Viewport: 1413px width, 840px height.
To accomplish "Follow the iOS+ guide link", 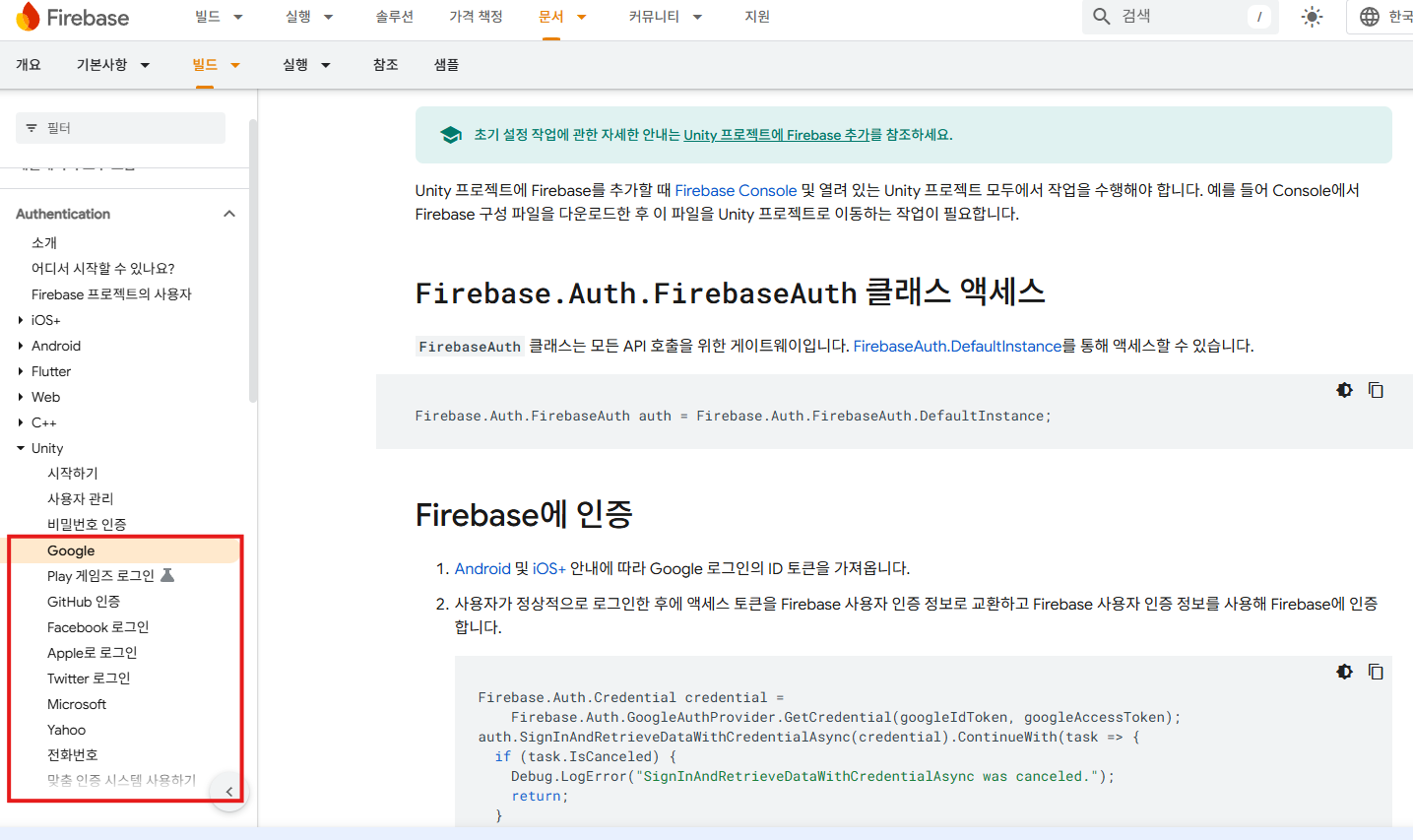I will point(549,568).
